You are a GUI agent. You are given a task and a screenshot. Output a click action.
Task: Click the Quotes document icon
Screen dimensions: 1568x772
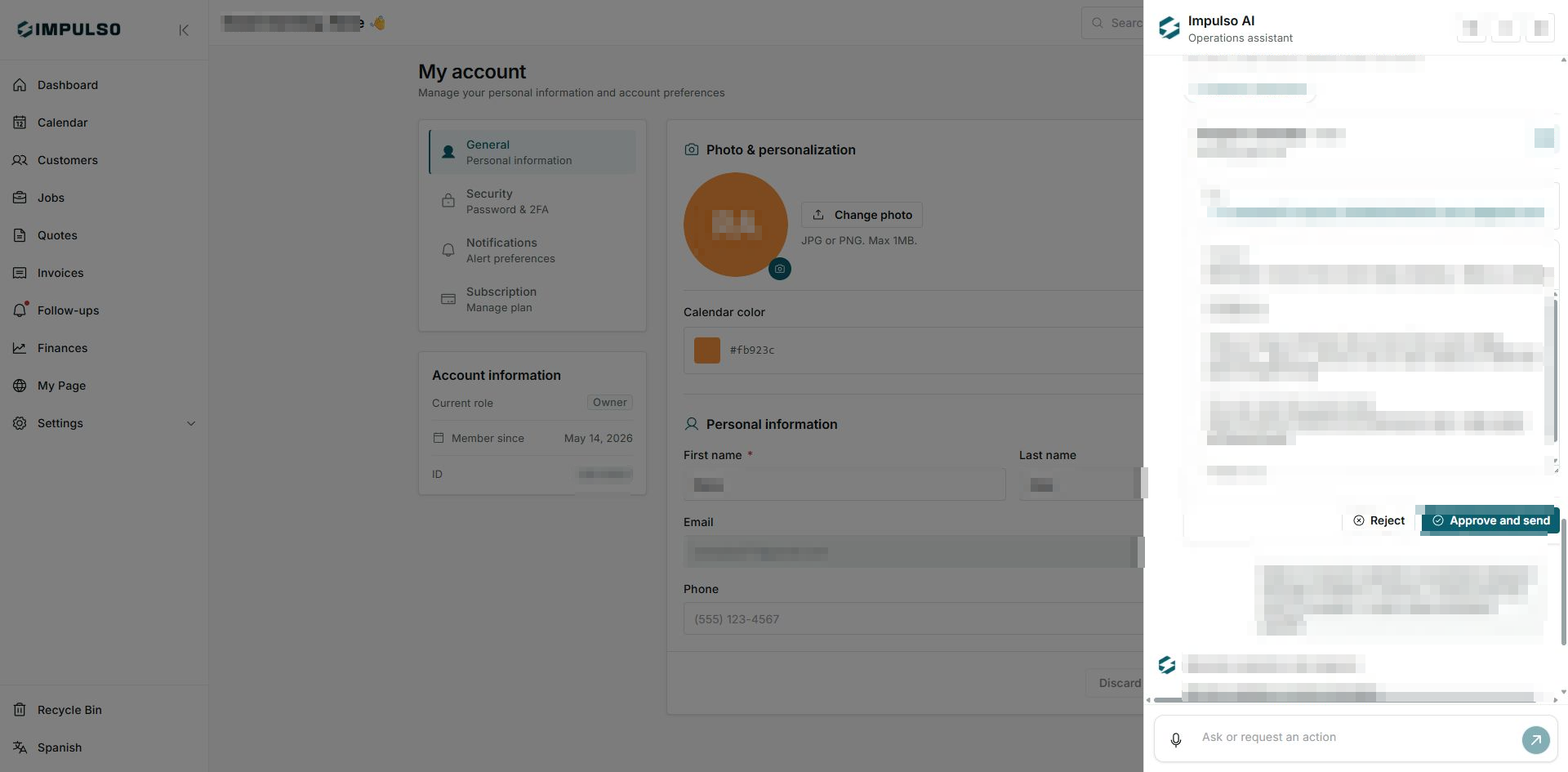tap(20, 235)
